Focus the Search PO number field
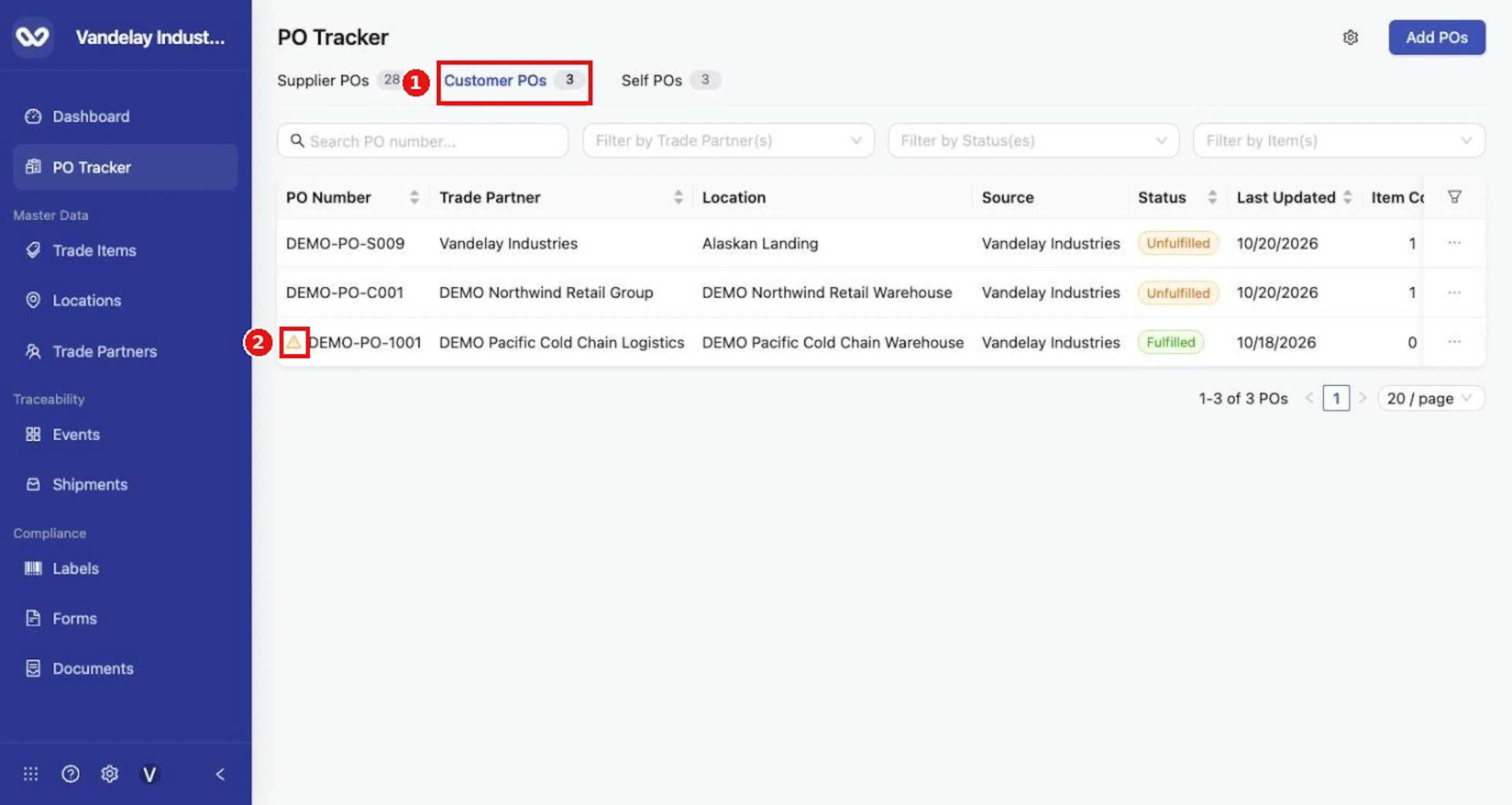Image resolution: width=1512 pixels, height=805 pixels. click(x=422, y=141)
